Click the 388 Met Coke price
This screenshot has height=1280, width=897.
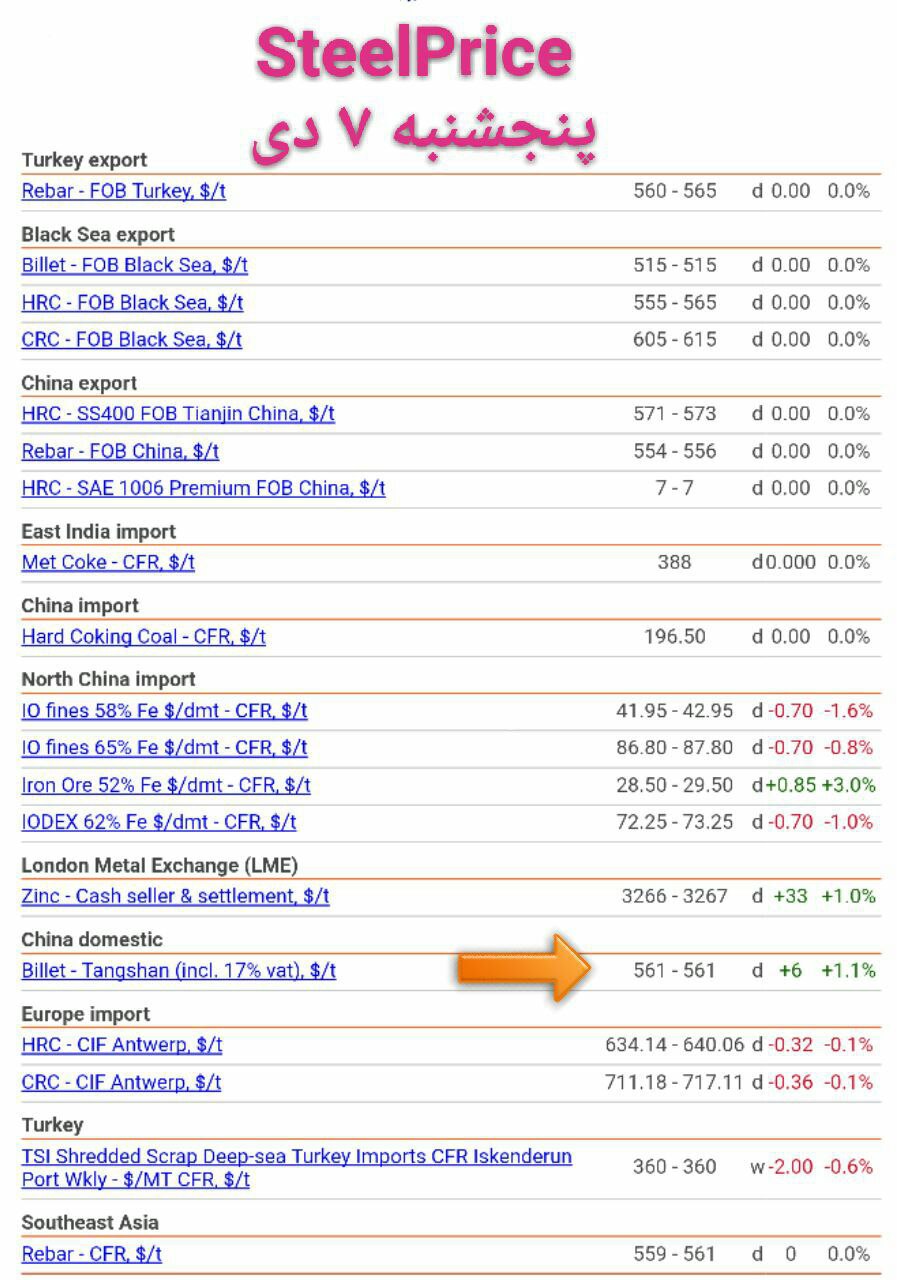point(675,562)
